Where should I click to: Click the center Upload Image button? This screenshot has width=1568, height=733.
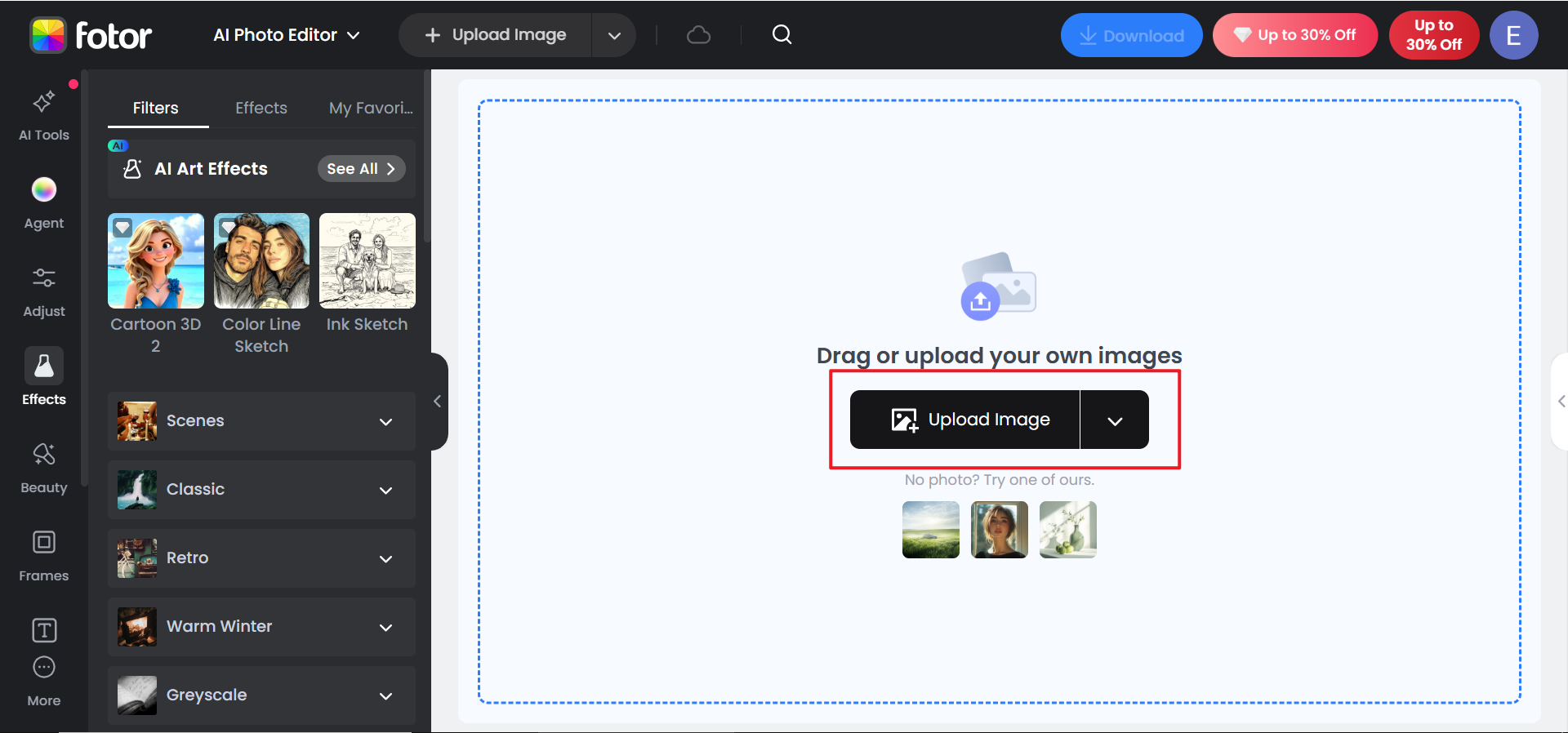[x=964, y=420]
